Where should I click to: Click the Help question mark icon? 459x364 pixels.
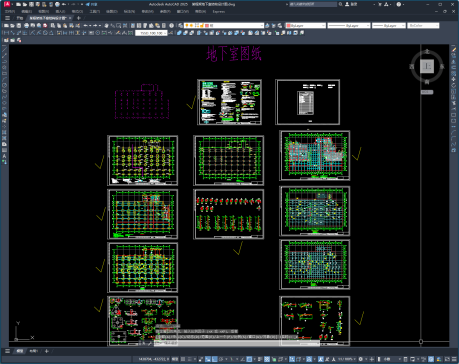[x=171, y=25]
